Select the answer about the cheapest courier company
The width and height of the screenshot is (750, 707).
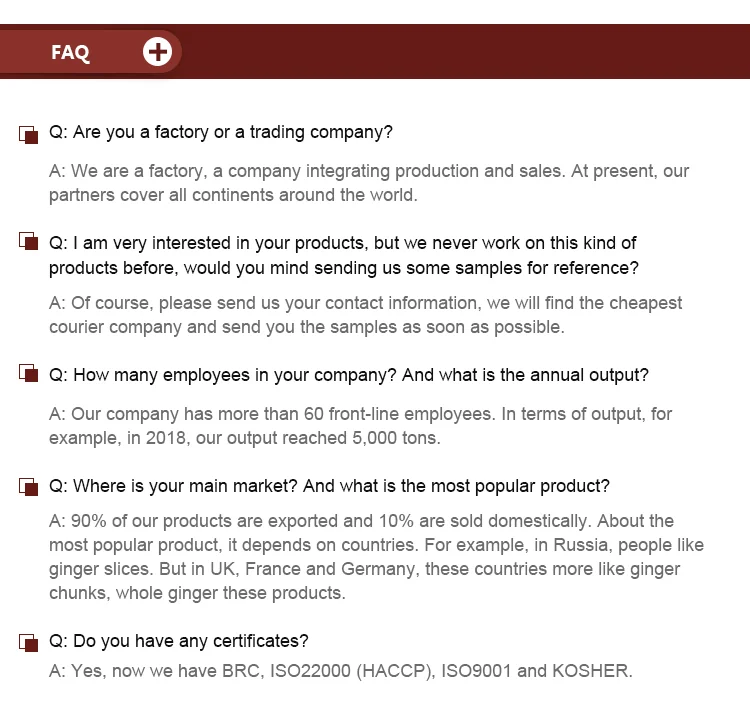[x=366, y=315]
